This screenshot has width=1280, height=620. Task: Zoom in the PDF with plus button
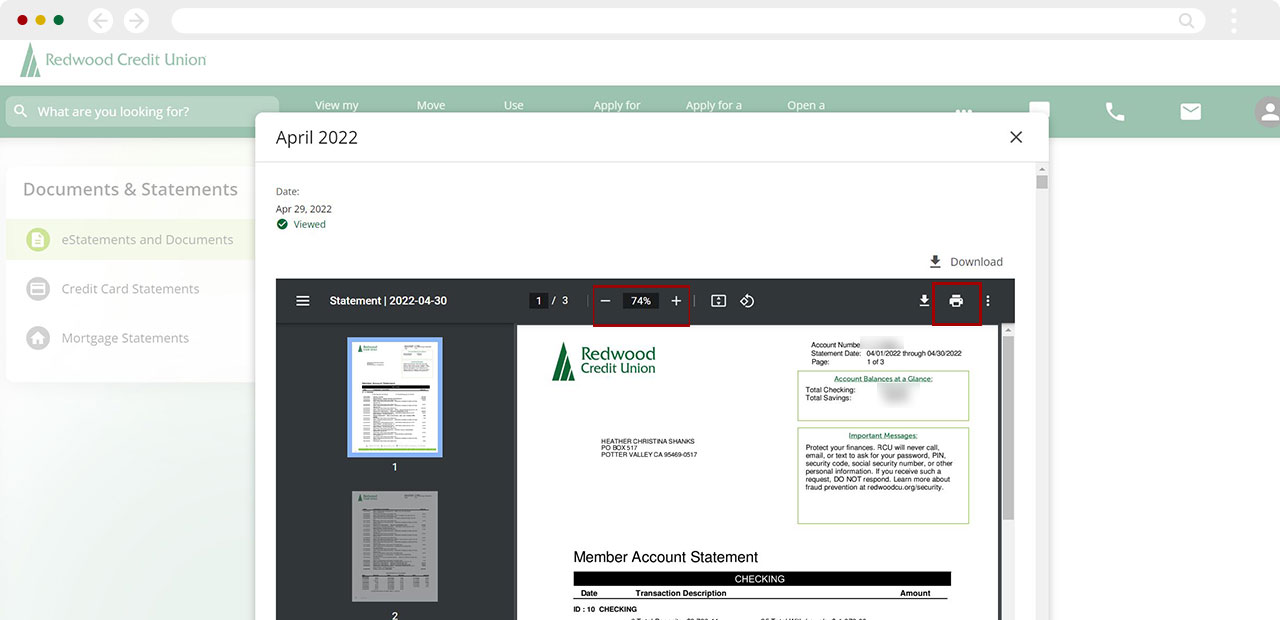(676, 301)
